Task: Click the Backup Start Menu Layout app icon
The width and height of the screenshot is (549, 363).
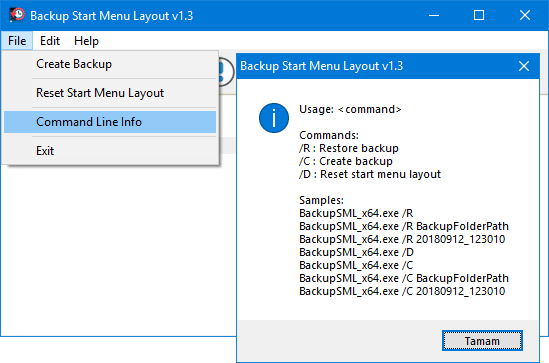Action: (x=17, y=15)
